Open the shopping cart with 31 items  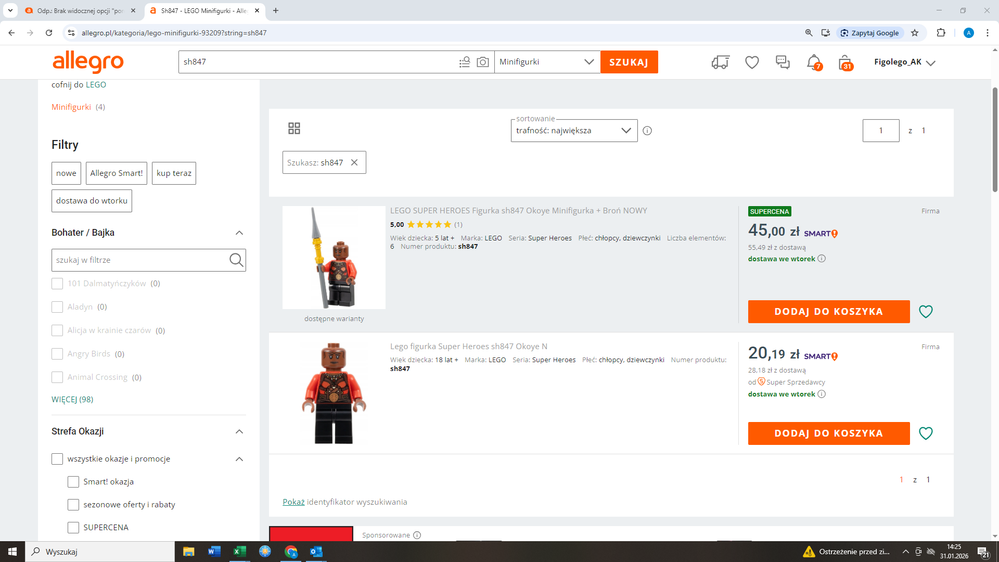845,62
